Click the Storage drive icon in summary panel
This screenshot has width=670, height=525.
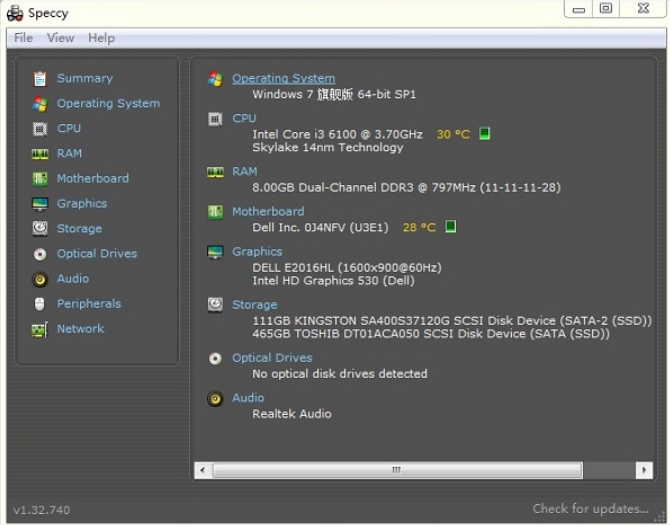pyautogui.click(x=215, y=305)
